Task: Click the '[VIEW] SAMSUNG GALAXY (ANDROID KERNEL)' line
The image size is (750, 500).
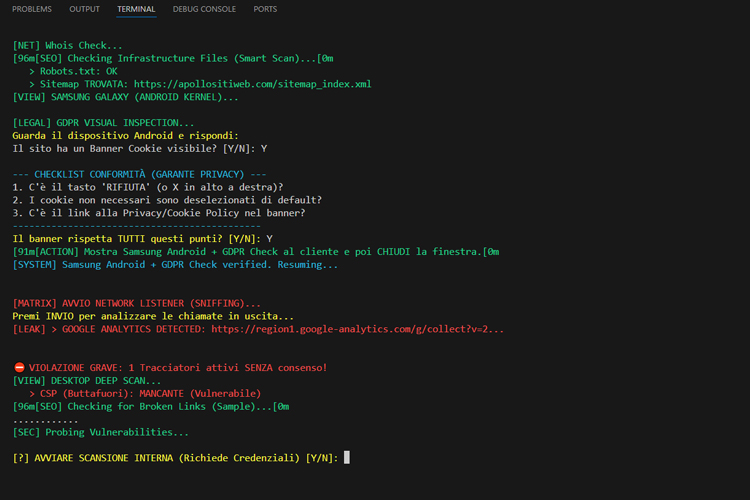Action: (x=126, y=97)
